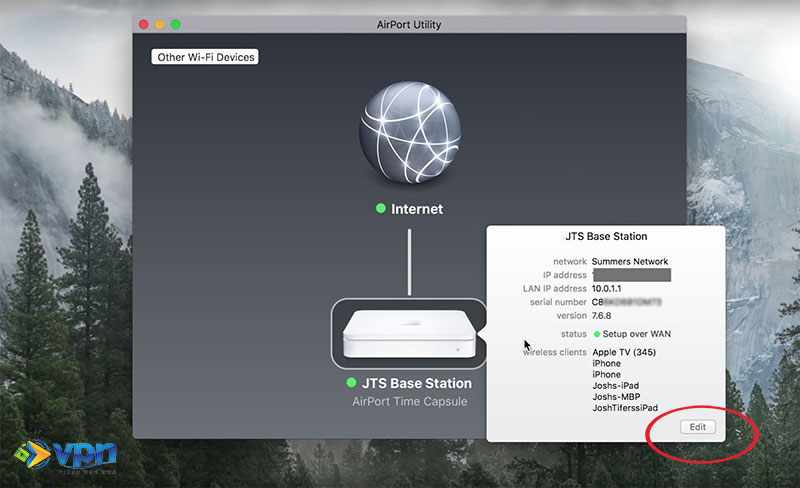Open Other Wi-Fi Devices list

coord(205,57)
